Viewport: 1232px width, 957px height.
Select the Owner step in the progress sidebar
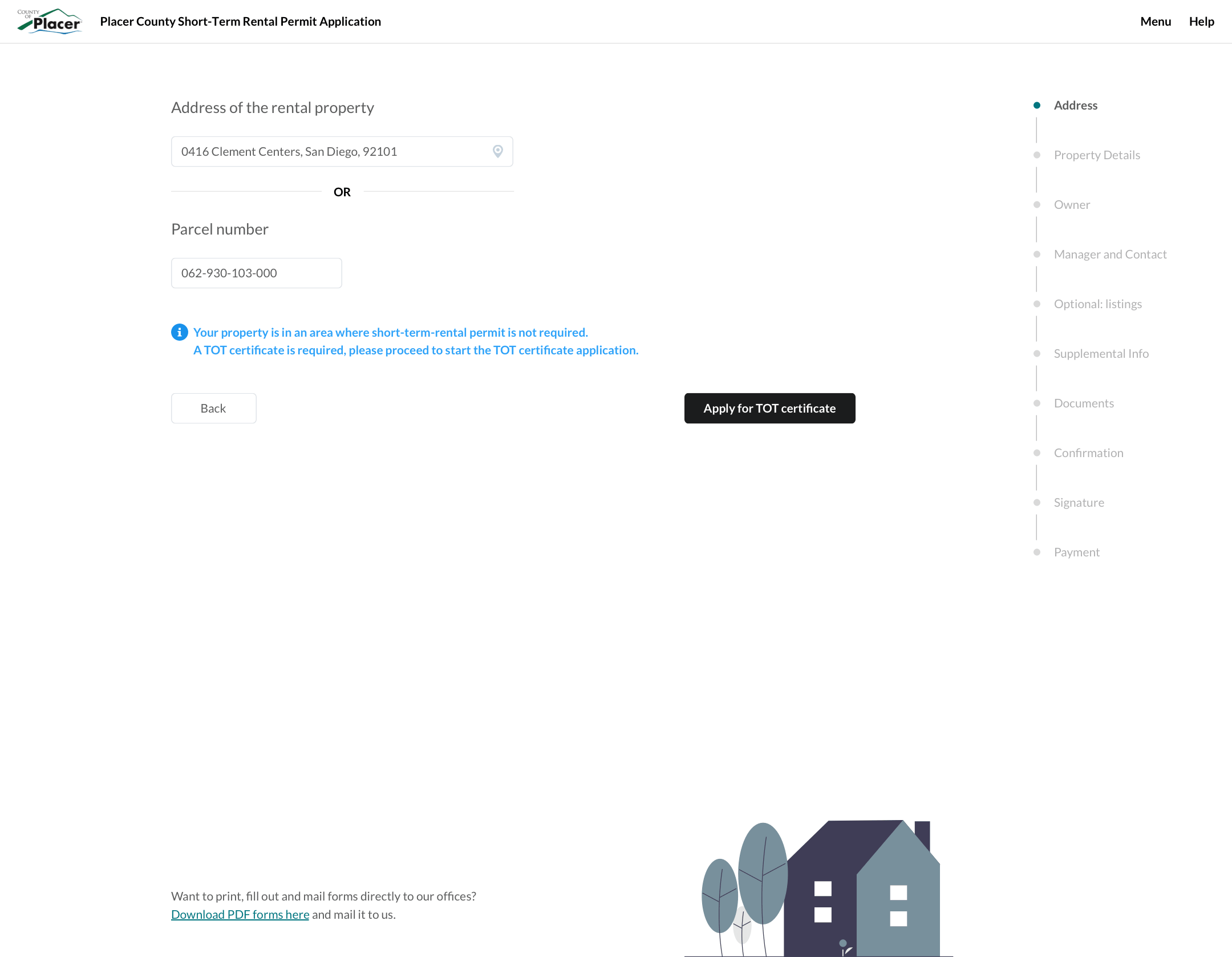pos(1071,204)
